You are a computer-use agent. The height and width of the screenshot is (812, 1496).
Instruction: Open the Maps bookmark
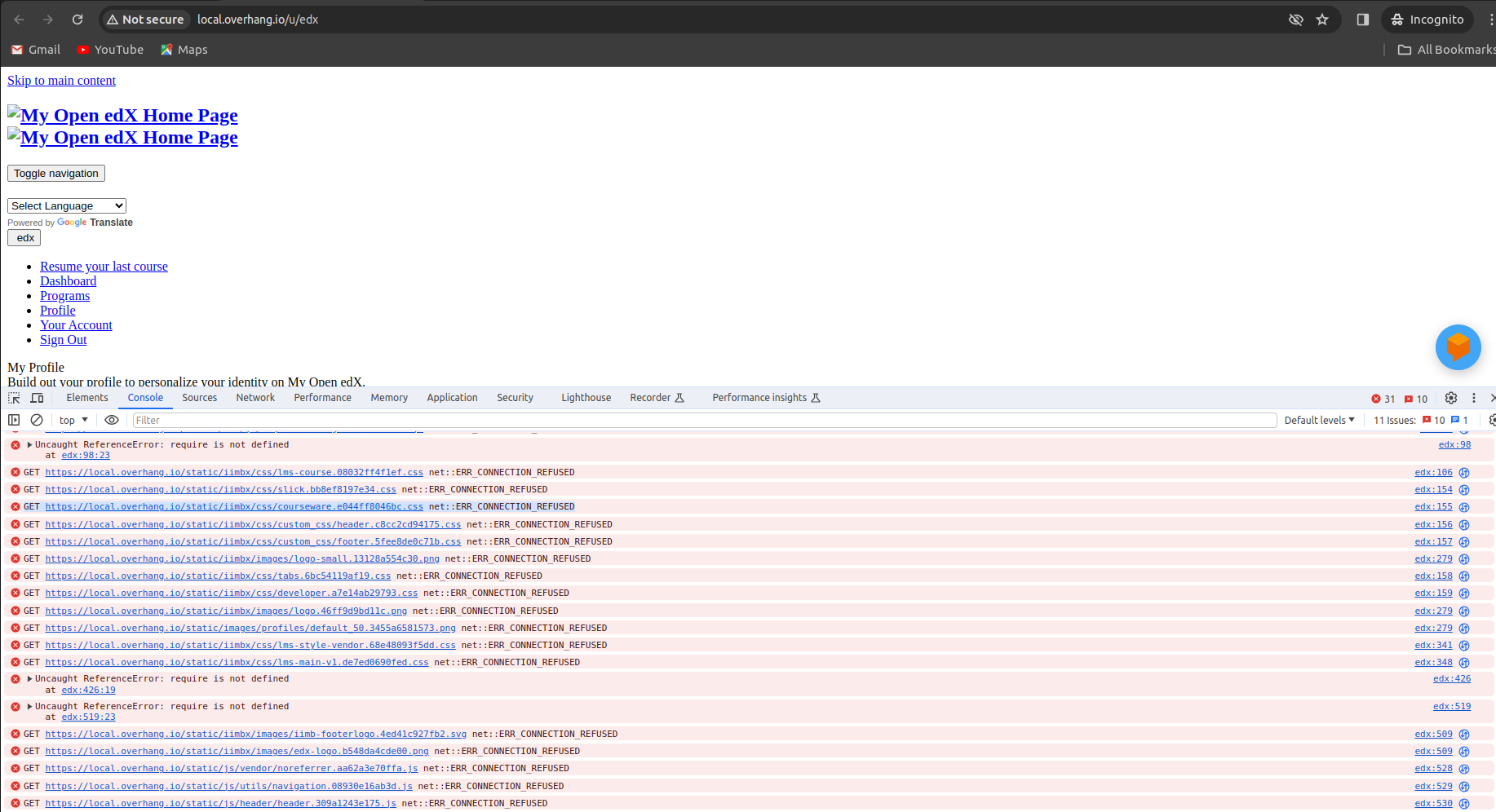pos(184,50)
